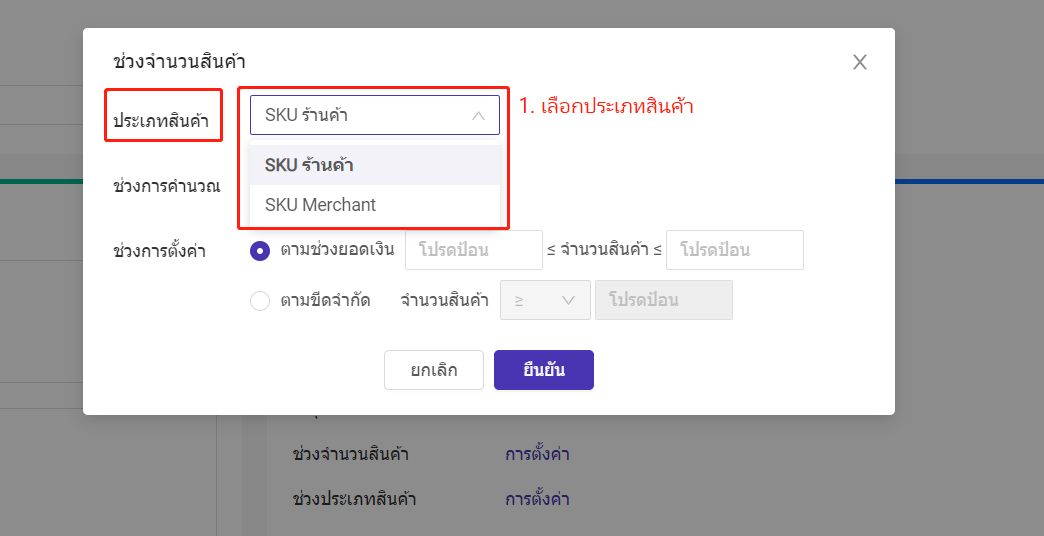
Task: Click the ช่วงการตั้งค่า label text
Action: pos(159,252)
